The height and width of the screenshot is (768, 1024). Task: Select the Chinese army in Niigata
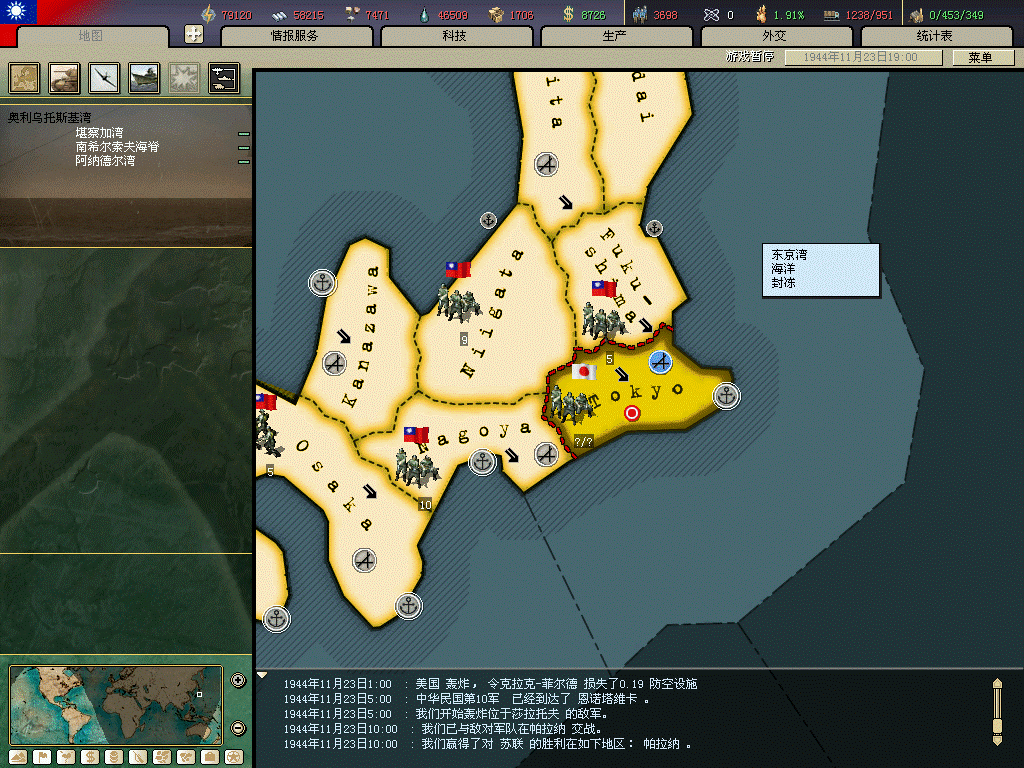coord(459,304)
